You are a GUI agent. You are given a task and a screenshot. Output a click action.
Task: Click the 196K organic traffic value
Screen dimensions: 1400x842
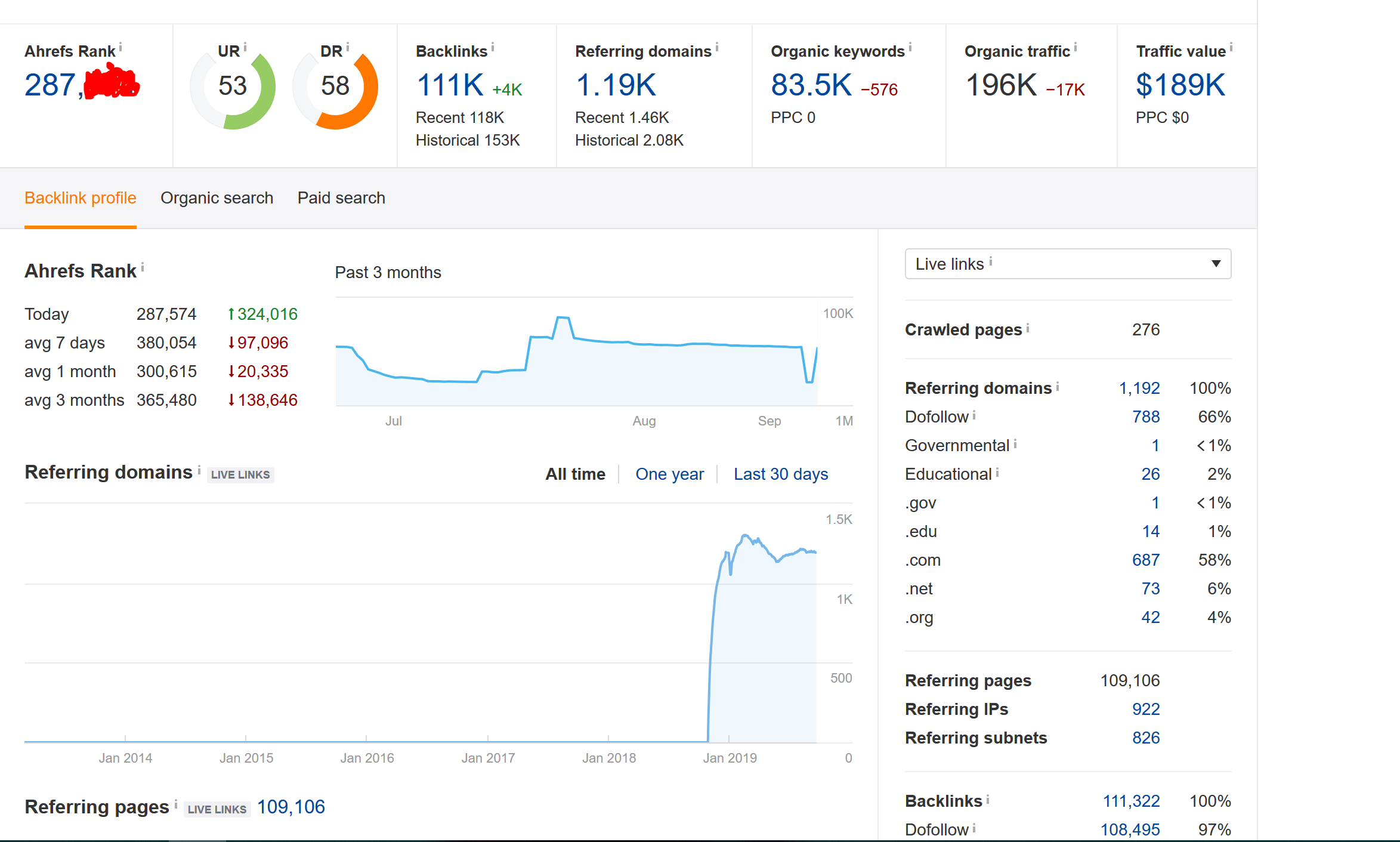(x=1001, y=85)
